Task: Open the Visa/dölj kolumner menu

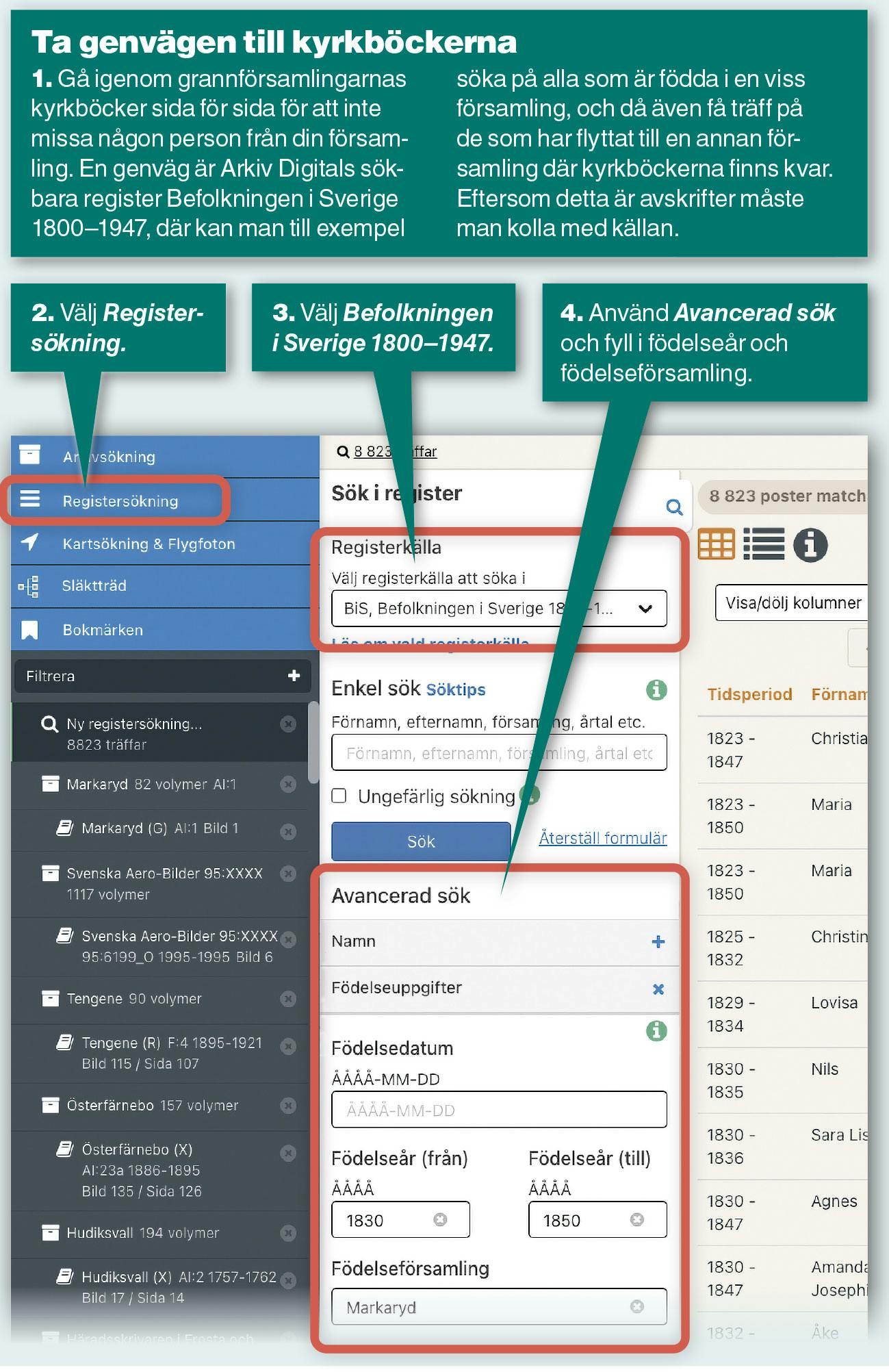Action: pyautogui.click(x=792, y=603)
